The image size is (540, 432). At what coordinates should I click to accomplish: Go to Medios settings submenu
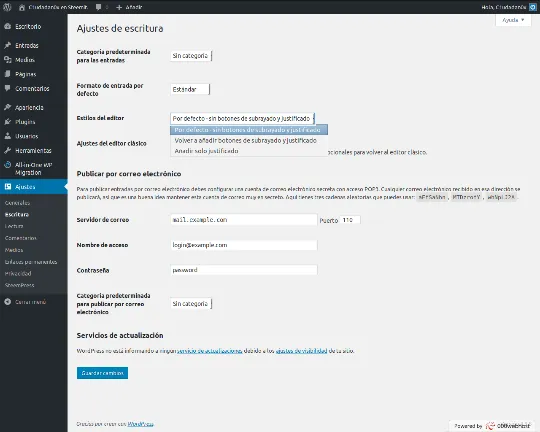tap(14, 250)
